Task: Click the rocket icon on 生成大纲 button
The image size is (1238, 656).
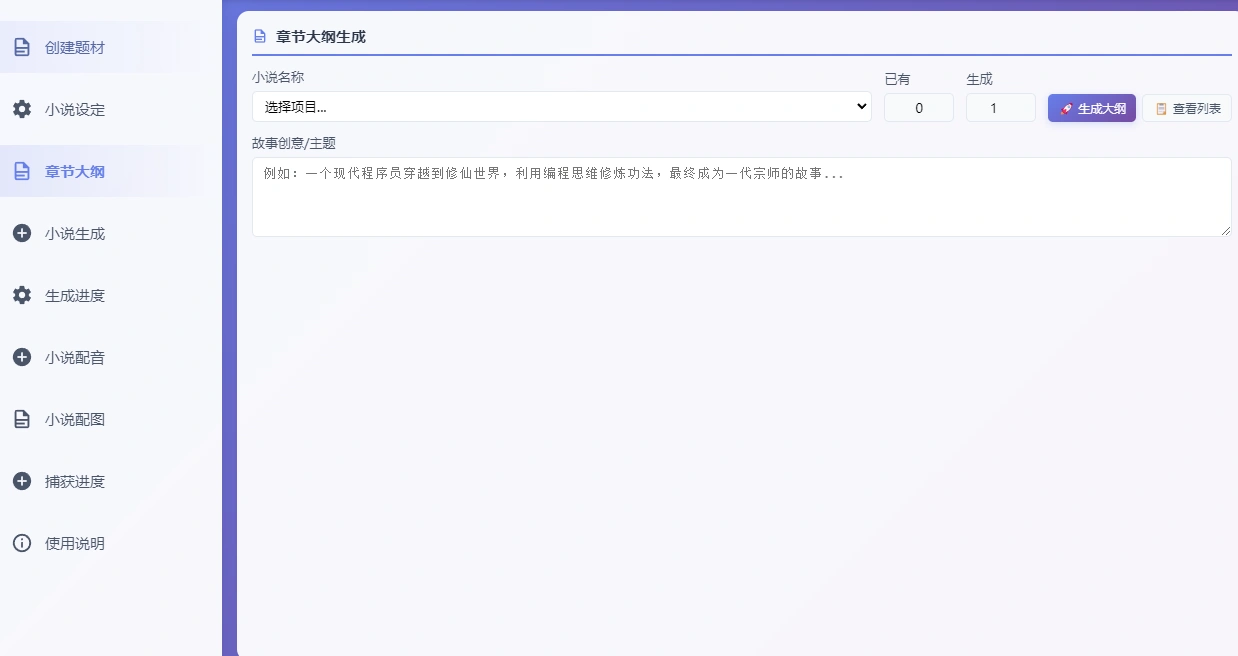Action: coord(1064,108)
